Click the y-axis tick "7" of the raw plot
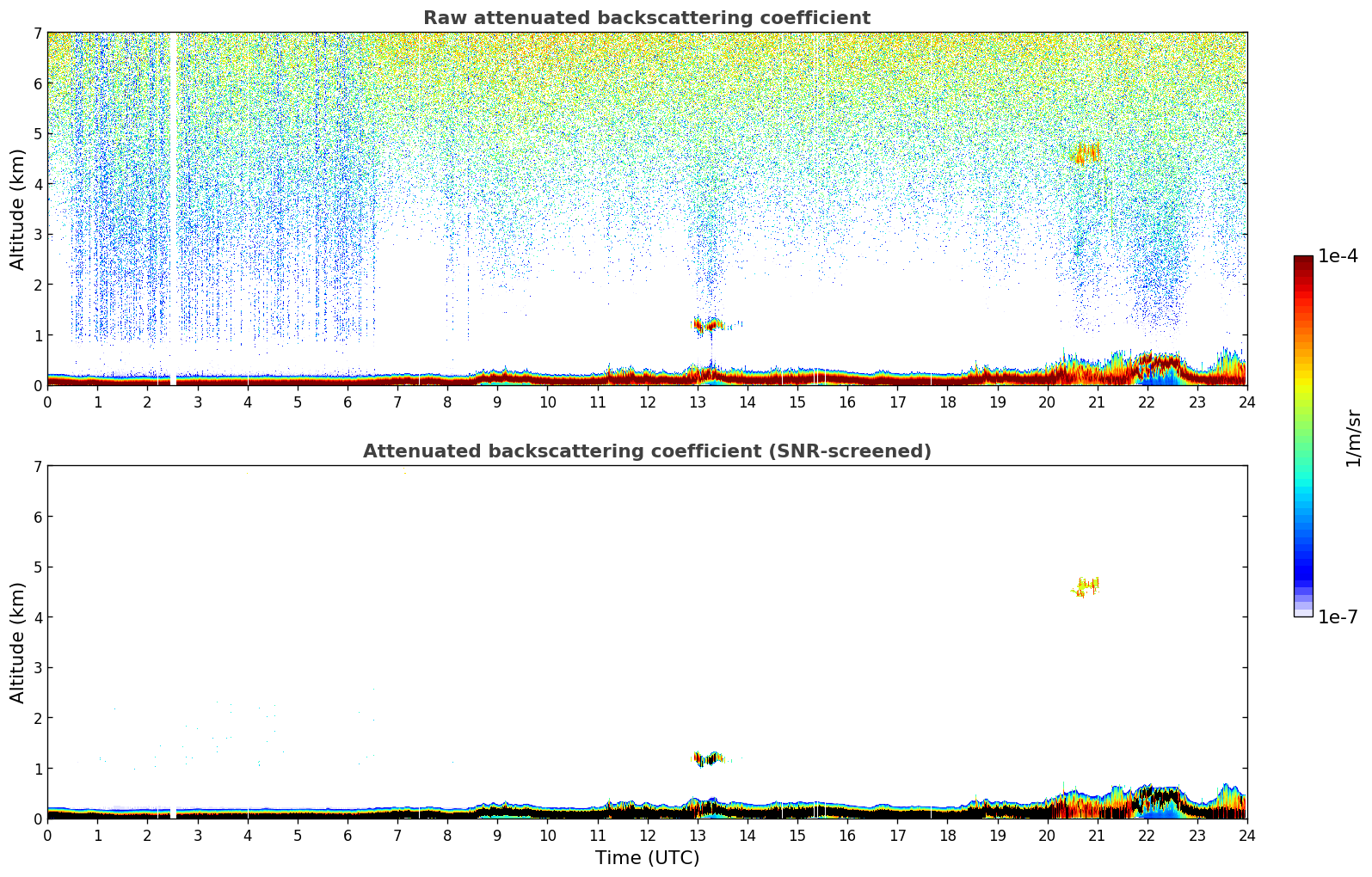 click(37, 33)
